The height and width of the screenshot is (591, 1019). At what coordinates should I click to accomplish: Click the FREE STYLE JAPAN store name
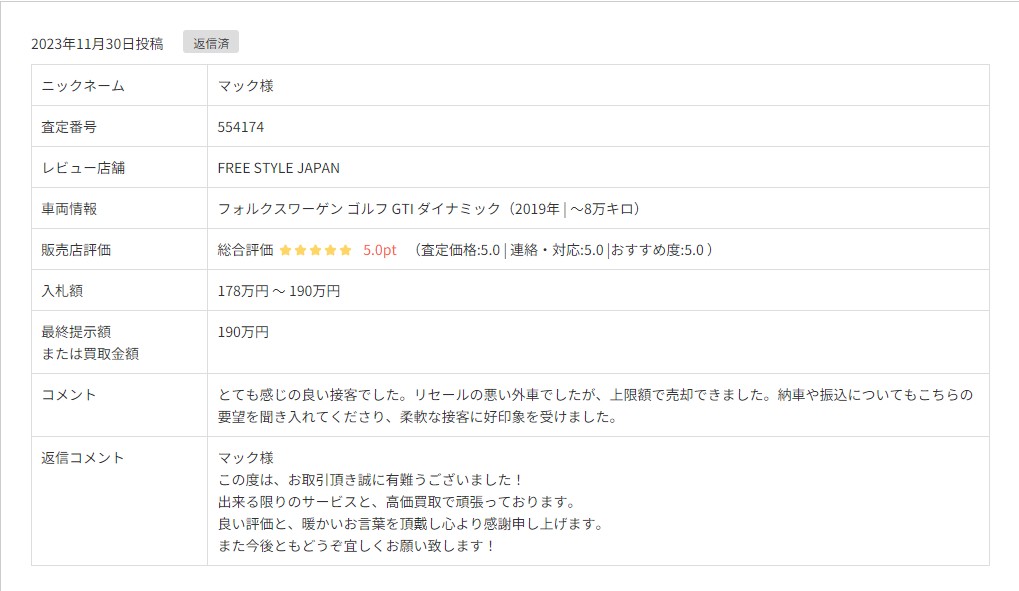(278, 168)
